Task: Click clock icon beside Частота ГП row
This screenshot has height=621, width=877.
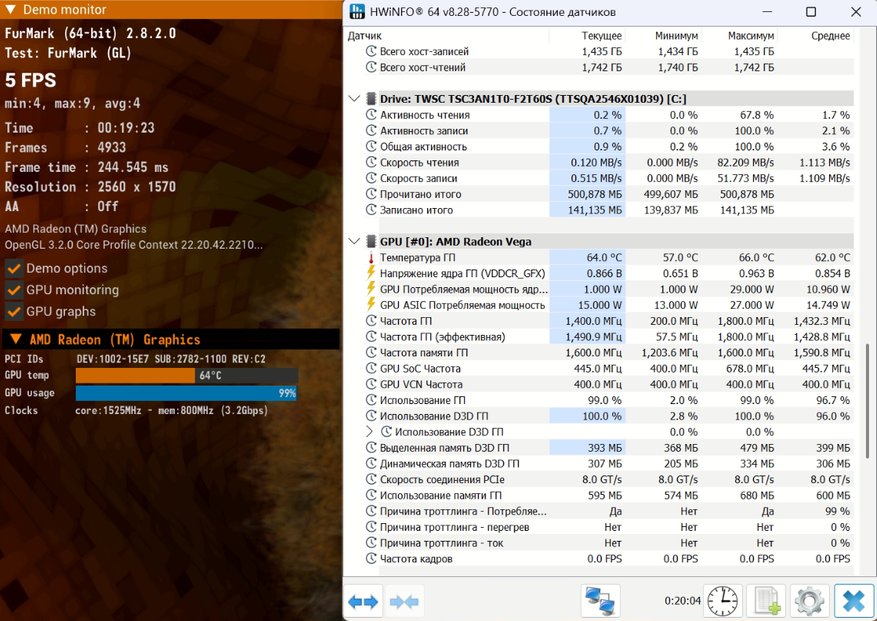Action: (371, 321)
